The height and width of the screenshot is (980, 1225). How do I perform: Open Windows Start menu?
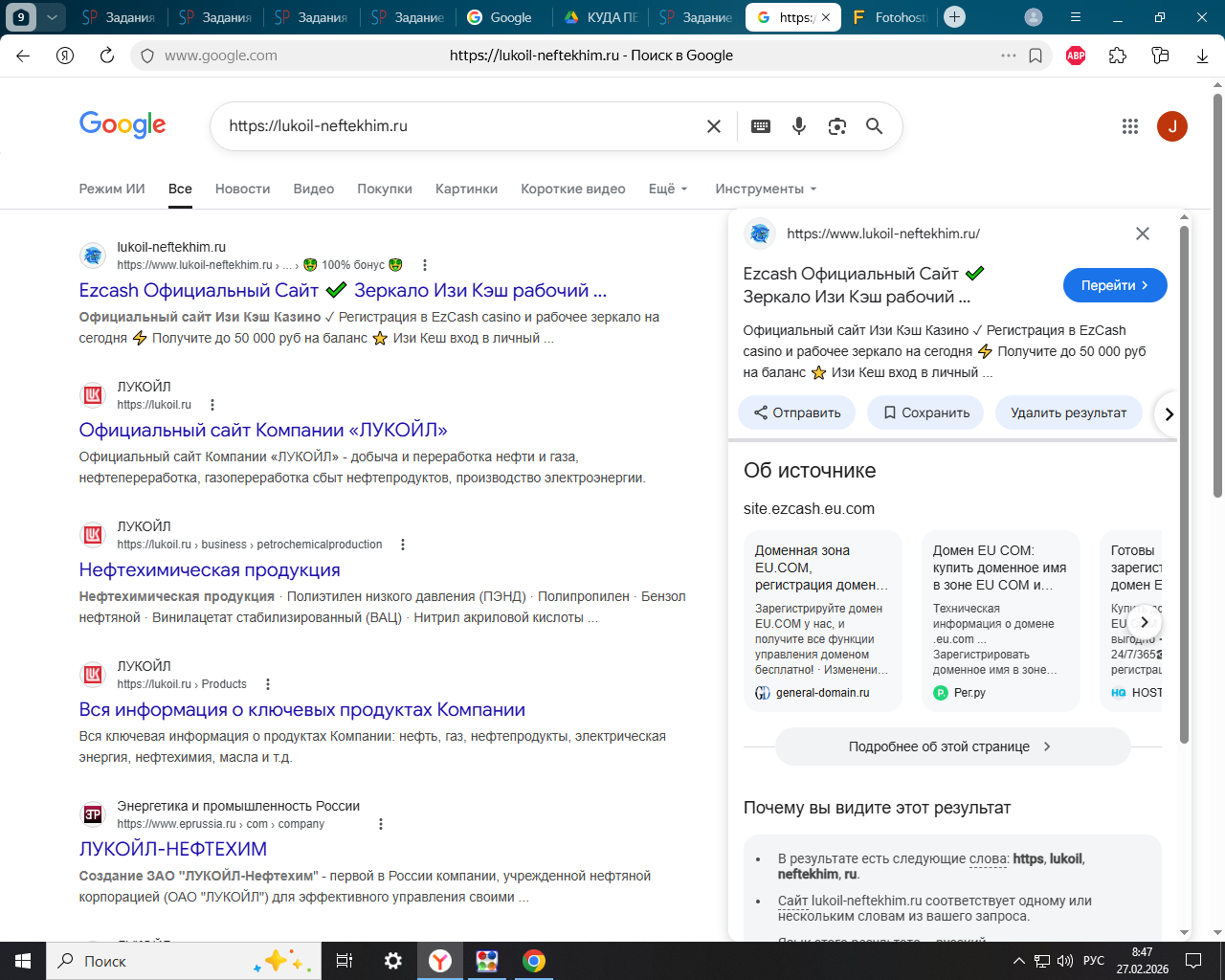click(23, 961)
